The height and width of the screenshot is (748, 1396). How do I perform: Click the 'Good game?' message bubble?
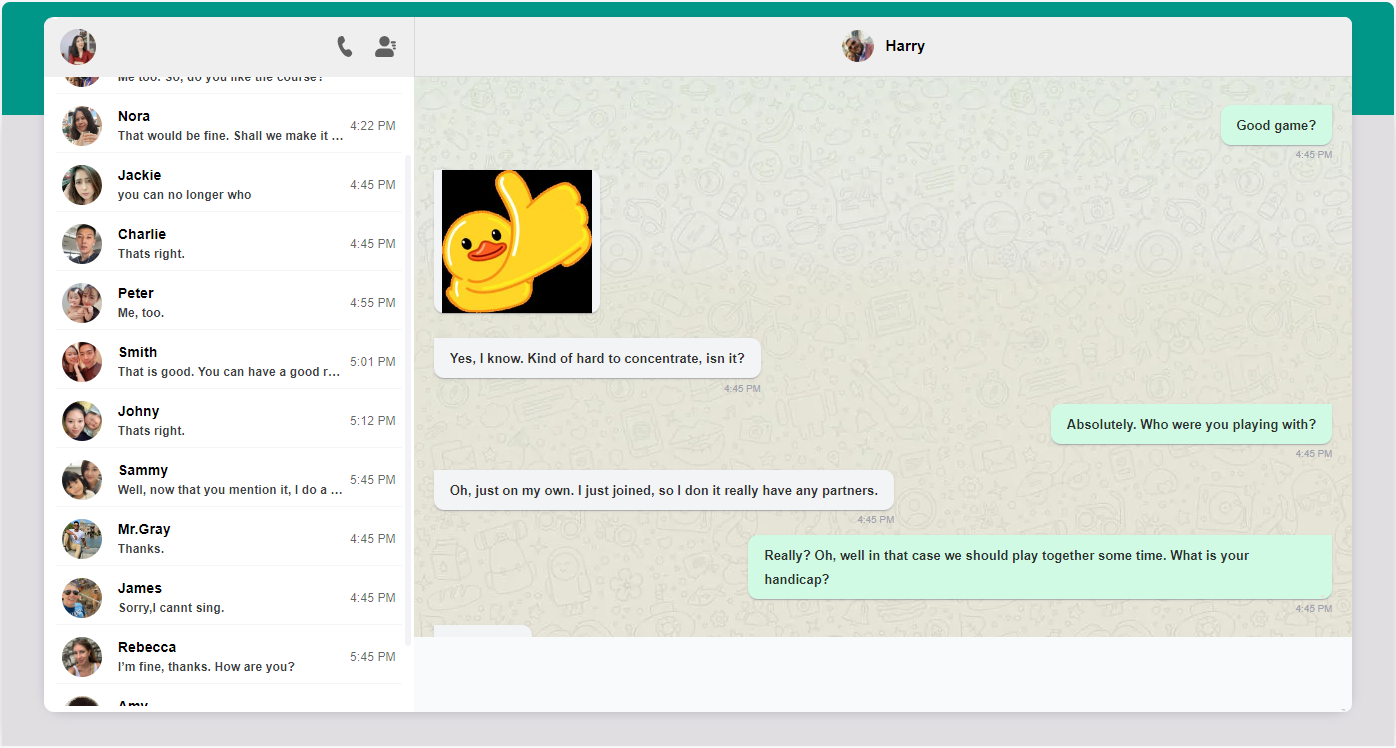click(1276, 124)
